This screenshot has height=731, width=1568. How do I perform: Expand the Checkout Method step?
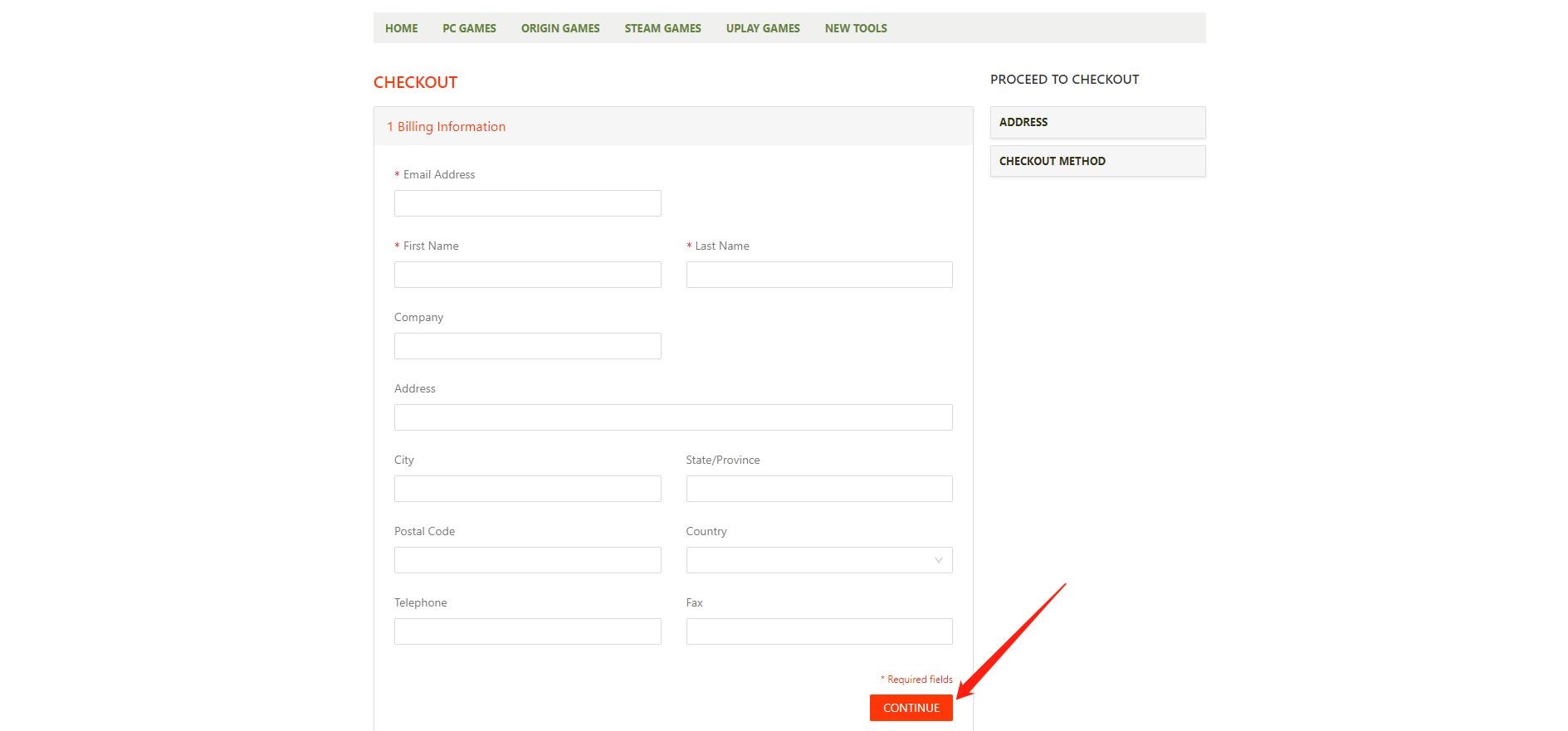tap(1097, 161)
